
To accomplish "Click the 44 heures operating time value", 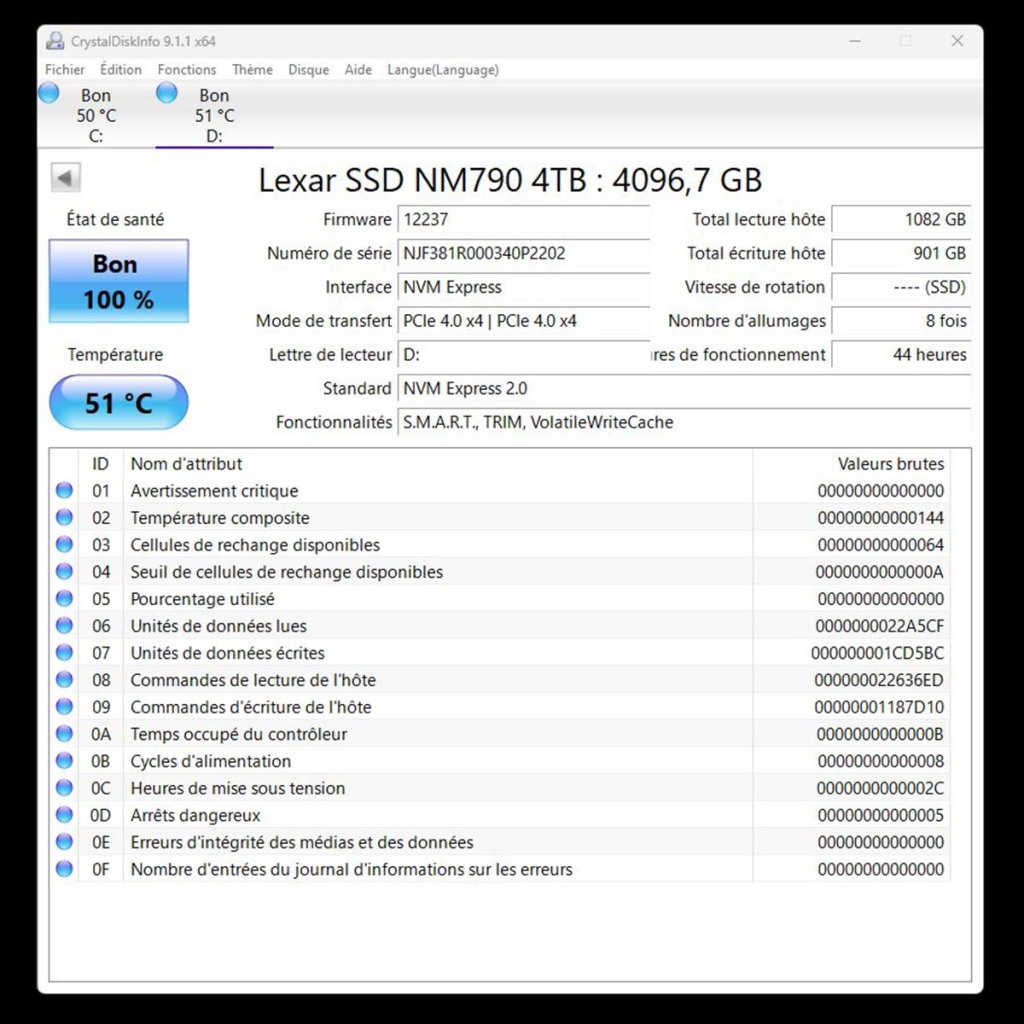I will click(901, 355).
